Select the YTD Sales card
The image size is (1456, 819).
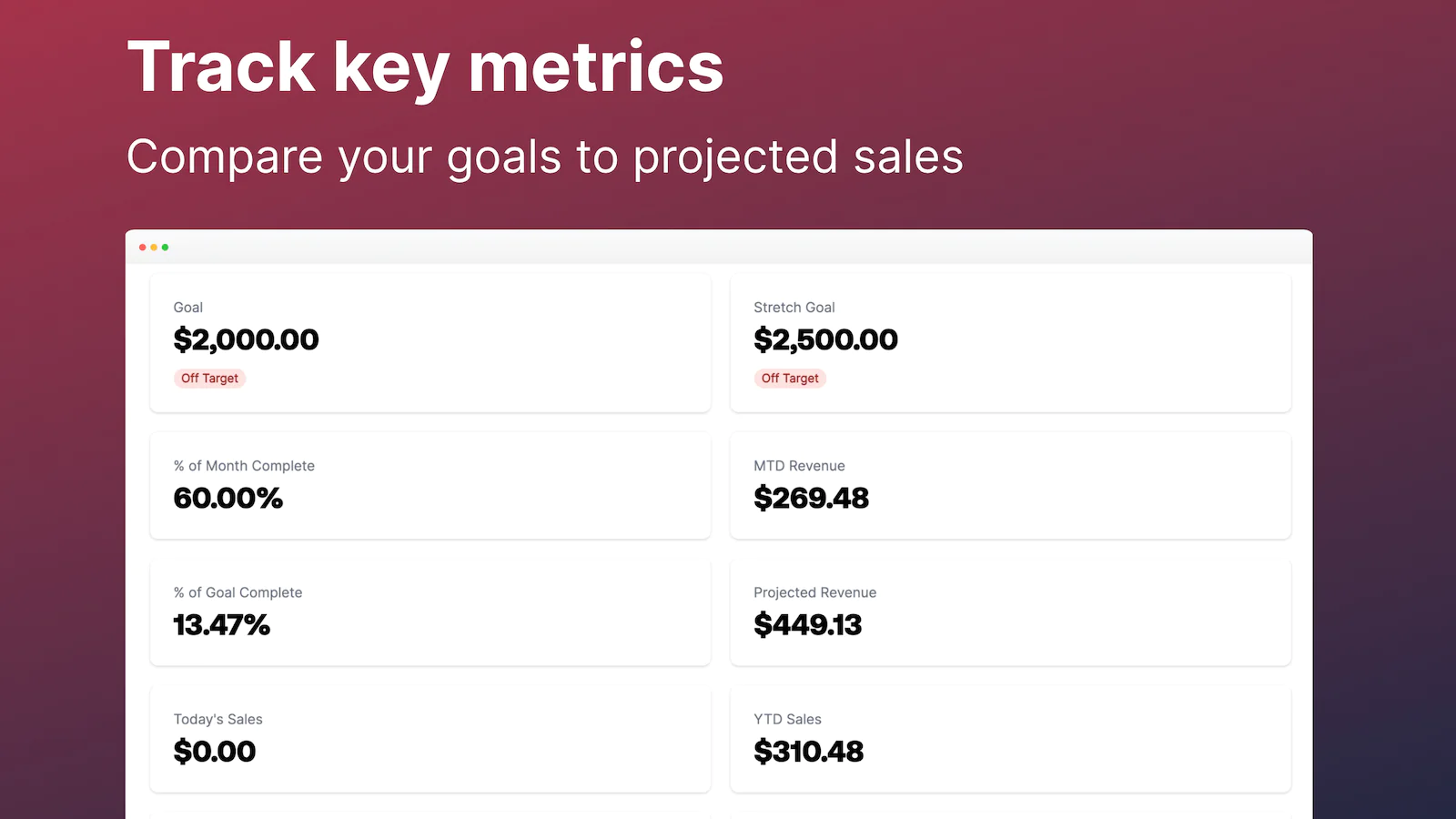(x=1011, y=739)
